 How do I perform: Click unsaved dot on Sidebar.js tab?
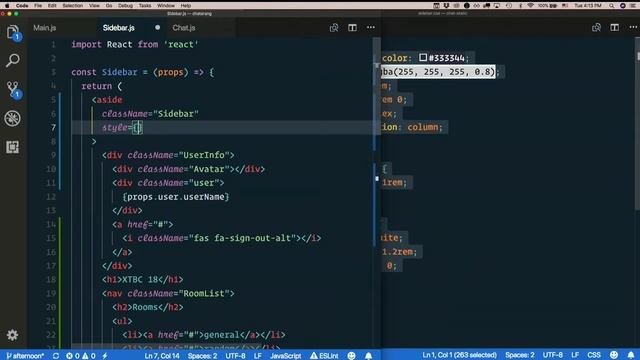click(x=157, y=28)
